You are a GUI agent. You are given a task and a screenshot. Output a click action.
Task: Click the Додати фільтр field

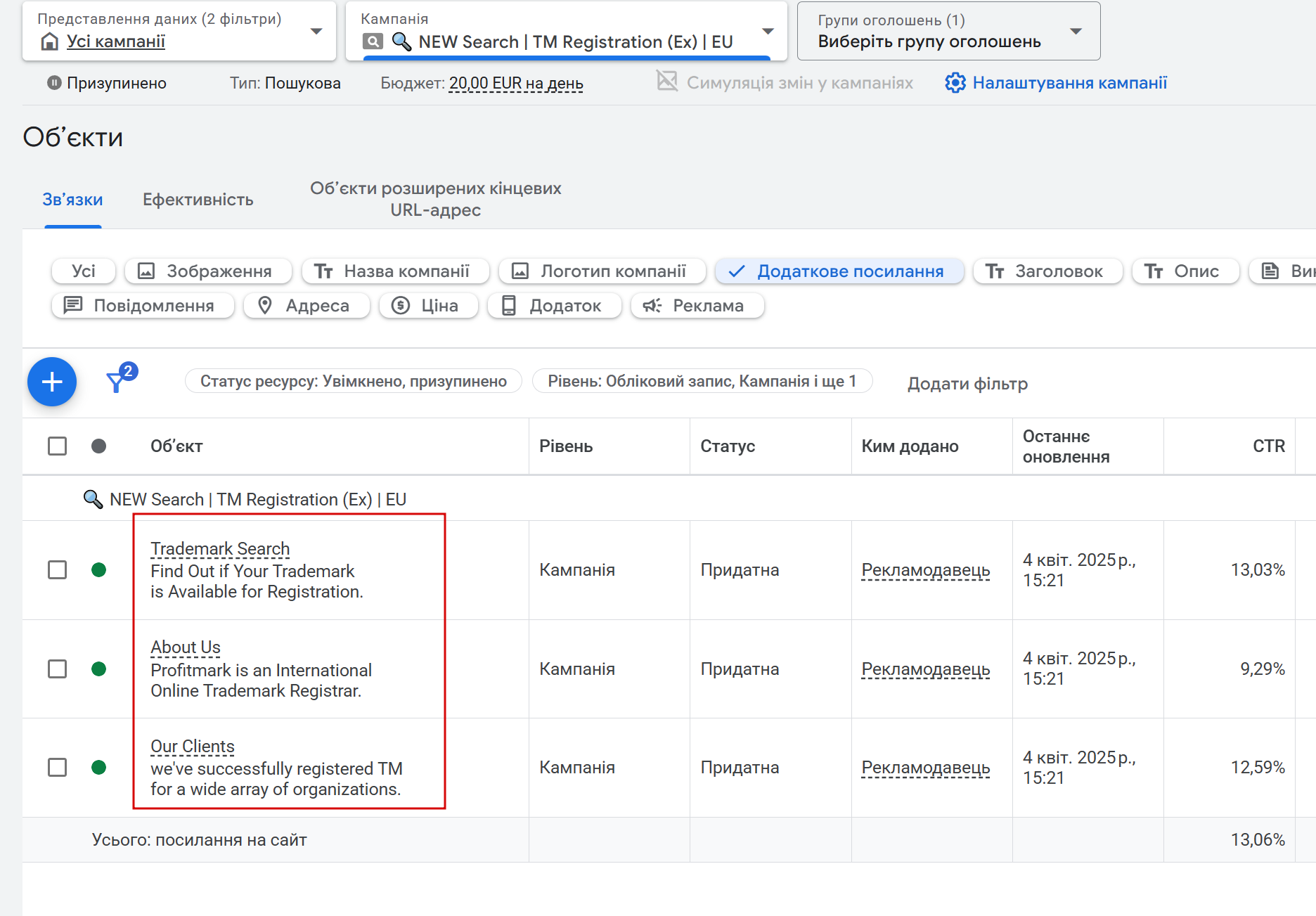pyautogui.click(x=967, y=384)
